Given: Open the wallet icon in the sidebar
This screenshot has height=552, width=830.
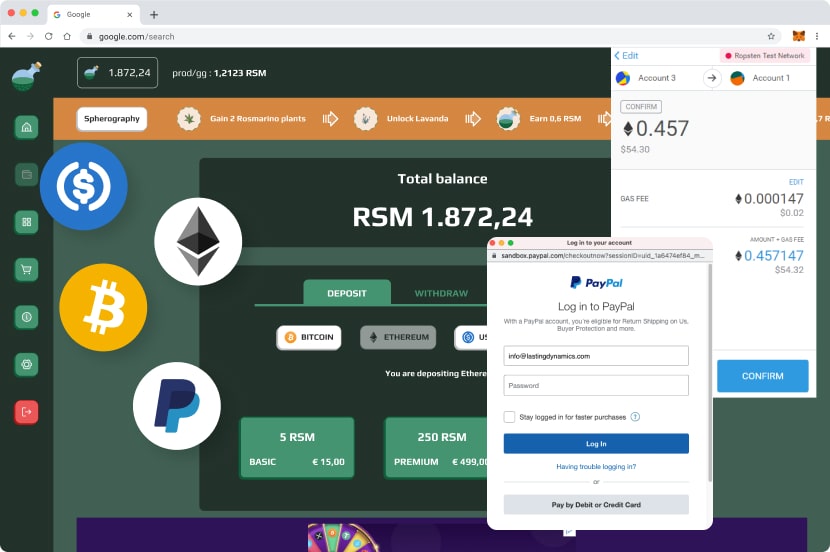Looking at the screenshot, I should coord(26,175).
